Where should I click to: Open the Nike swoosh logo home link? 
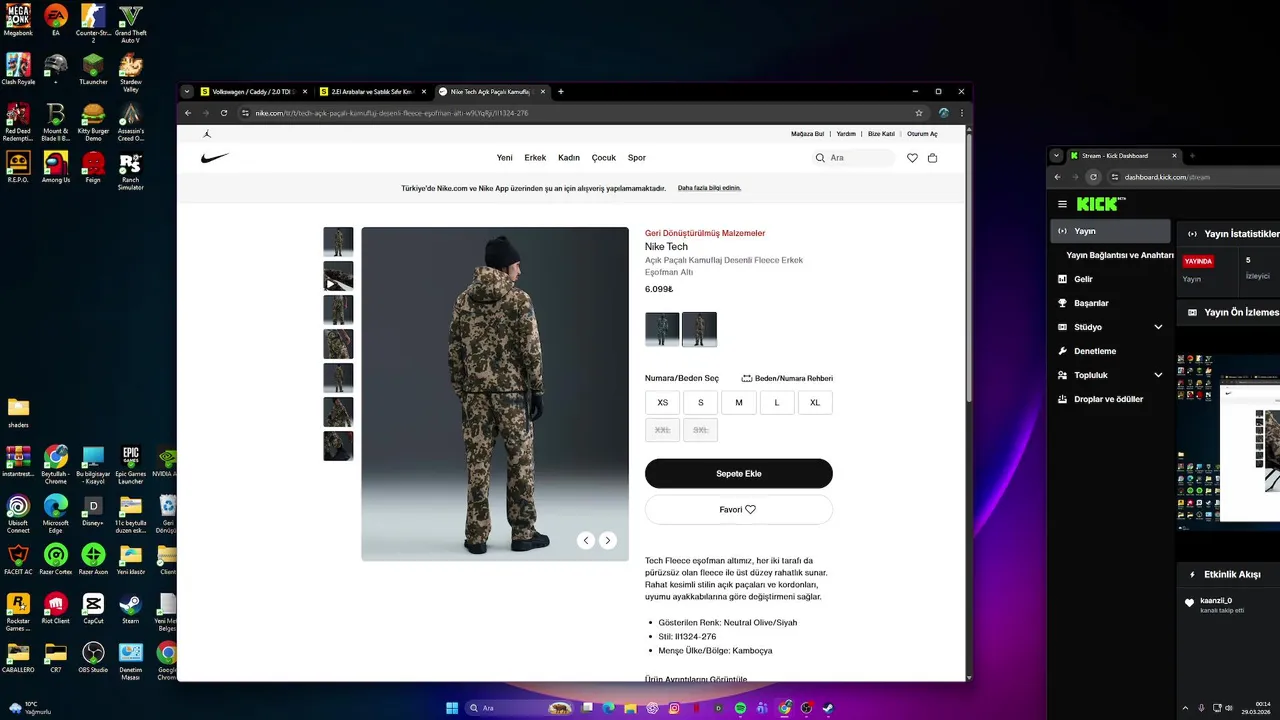tap(215, 158)
